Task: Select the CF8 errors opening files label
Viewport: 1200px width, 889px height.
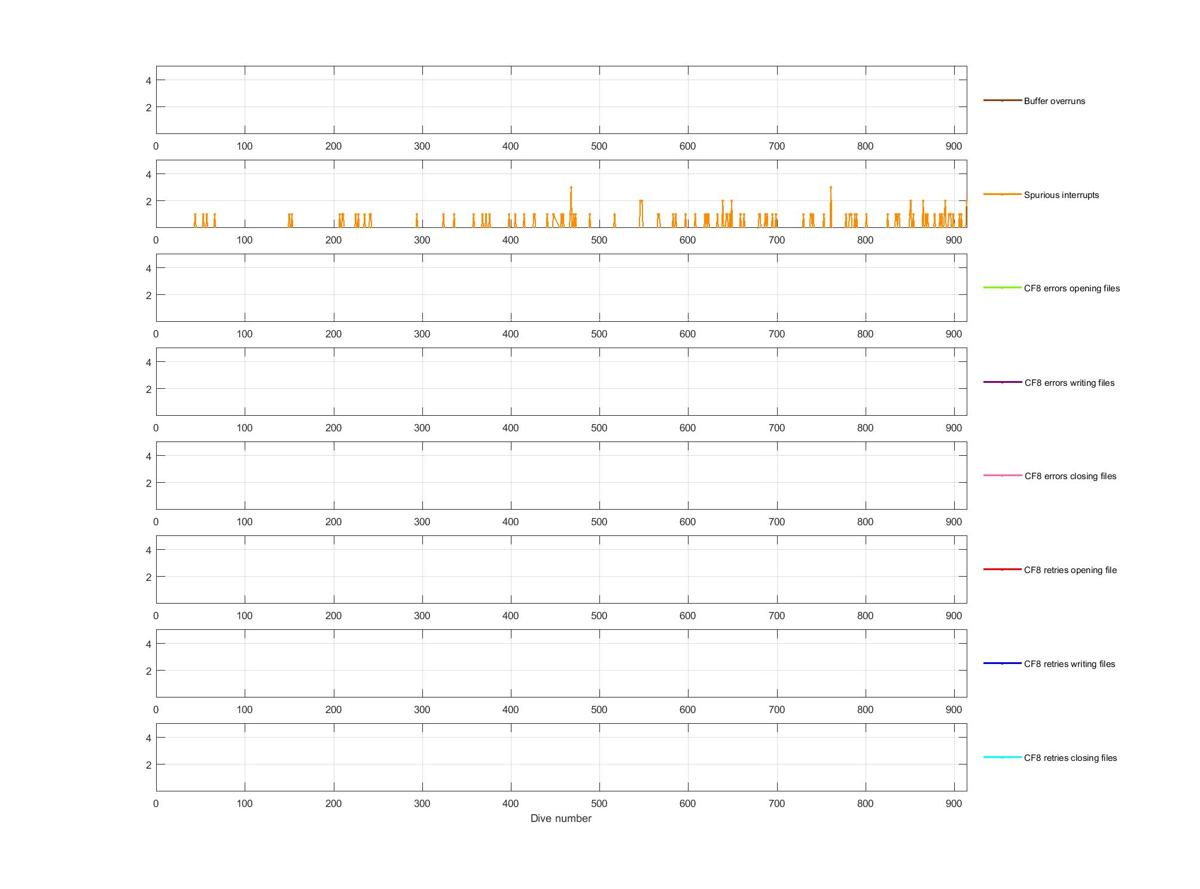Action: [x=1072, y=288]
